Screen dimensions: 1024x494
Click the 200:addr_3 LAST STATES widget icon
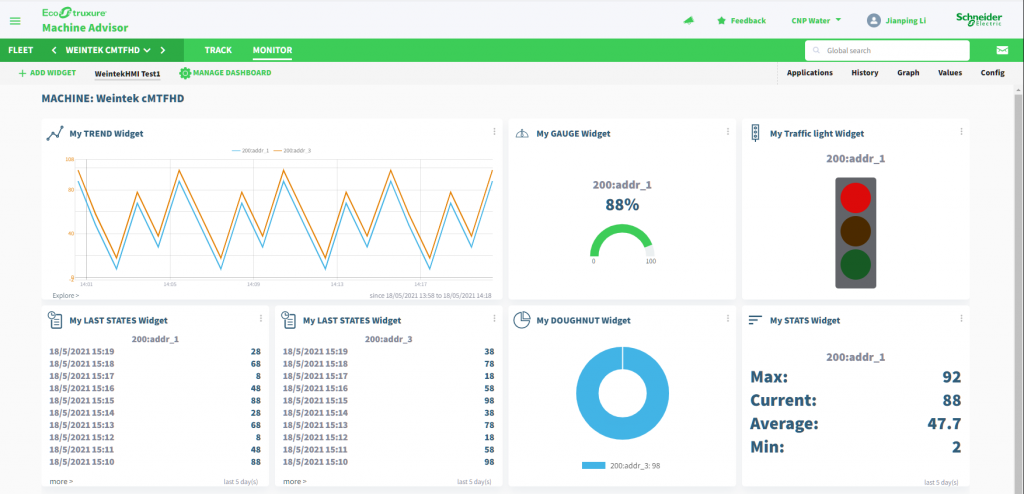[288, 320]
